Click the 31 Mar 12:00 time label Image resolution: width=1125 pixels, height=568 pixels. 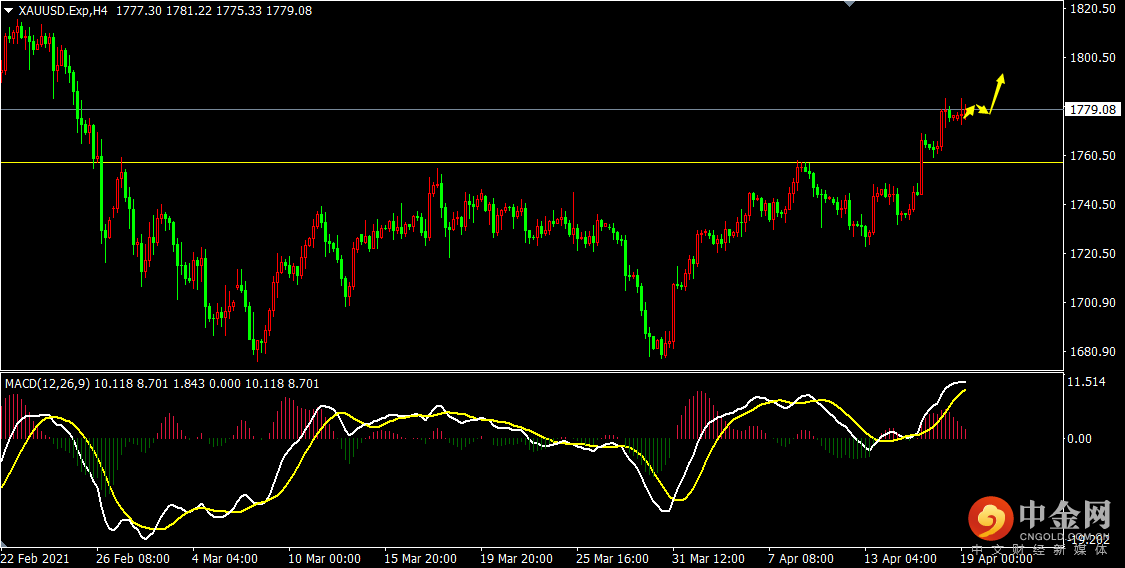pos(708,559)
